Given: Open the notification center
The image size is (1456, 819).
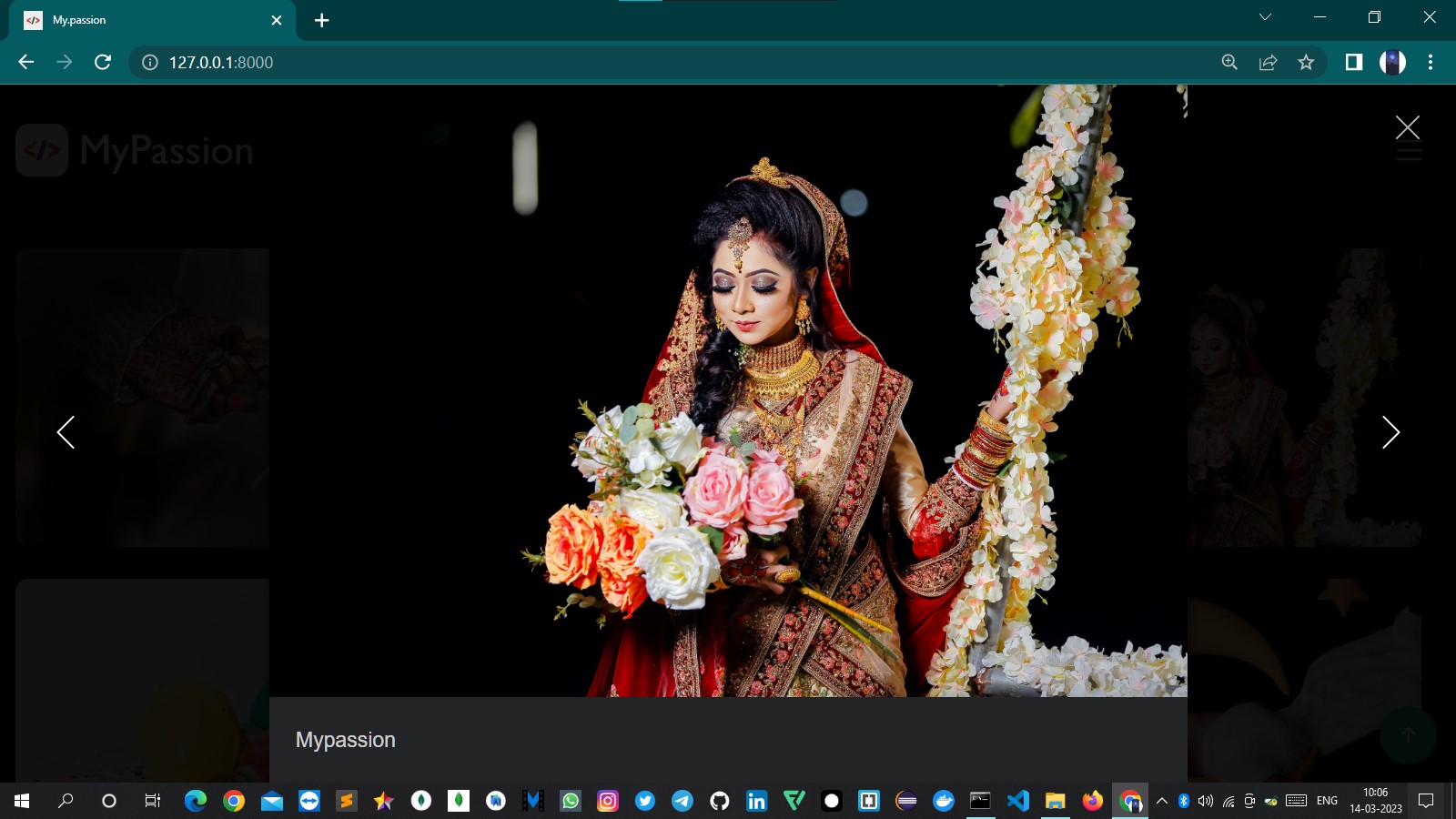Looking at the screenshot, I should click(1426, 801).
